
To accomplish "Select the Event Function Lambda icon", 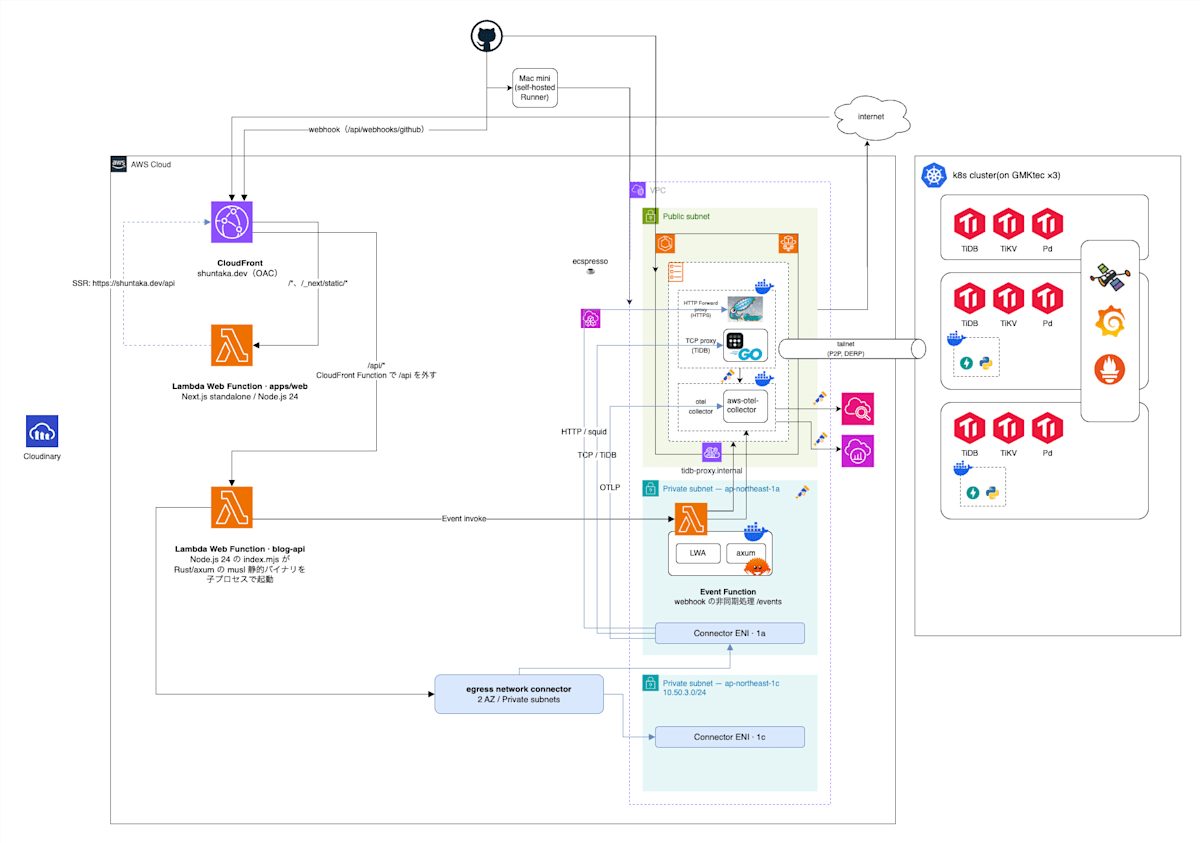I will (692, 520).
